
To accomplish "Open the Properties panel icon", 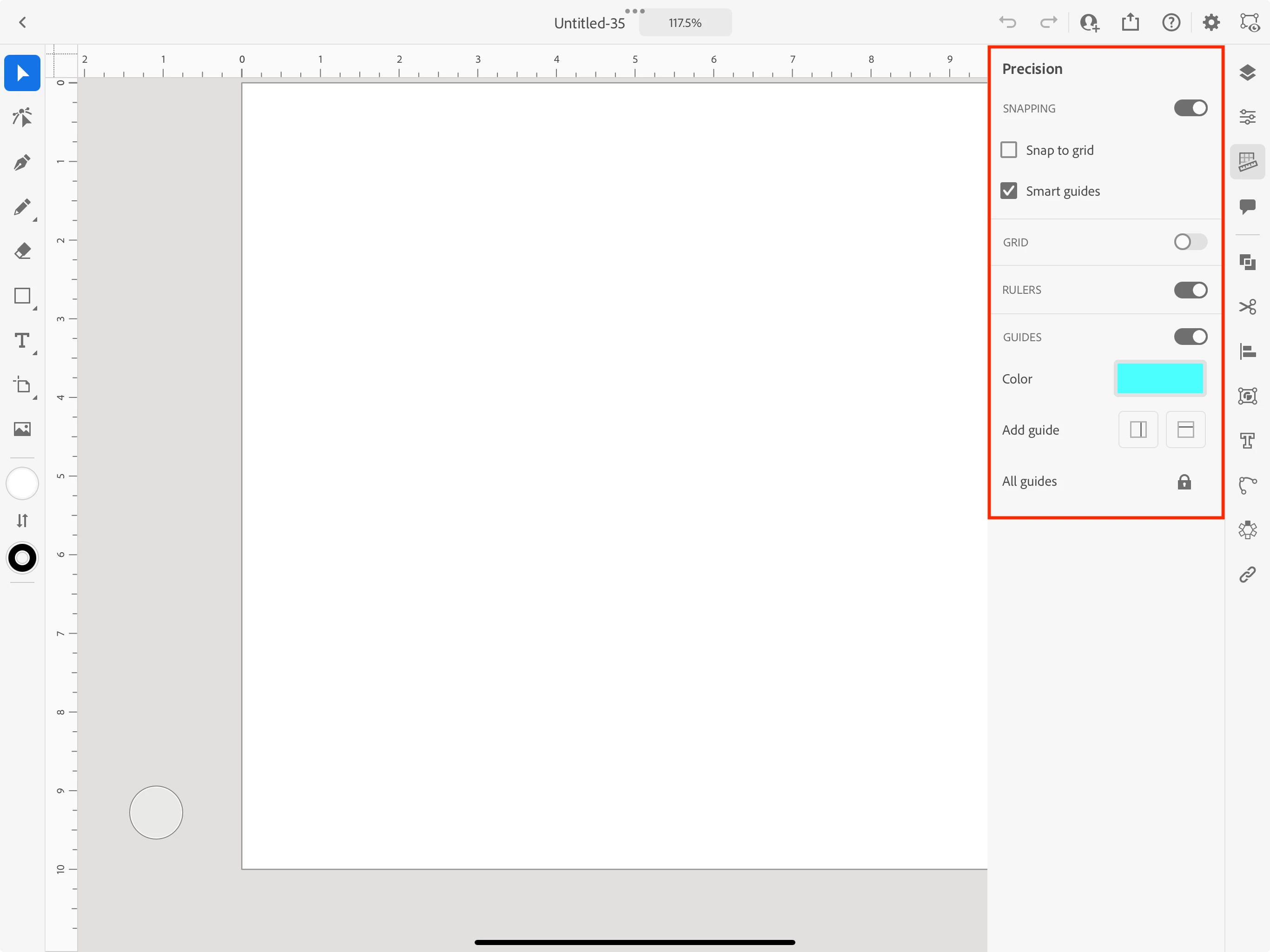I will coord(1247,117).
